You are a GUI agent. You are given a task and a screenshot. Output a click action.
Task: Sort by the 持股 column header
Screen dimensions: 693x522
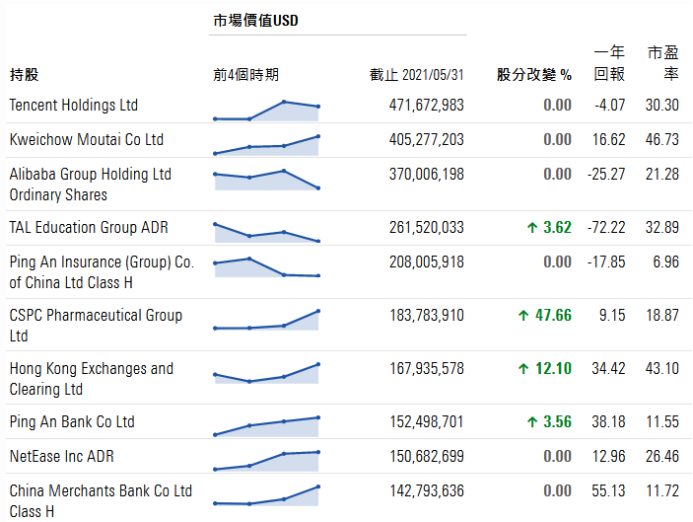24,75
